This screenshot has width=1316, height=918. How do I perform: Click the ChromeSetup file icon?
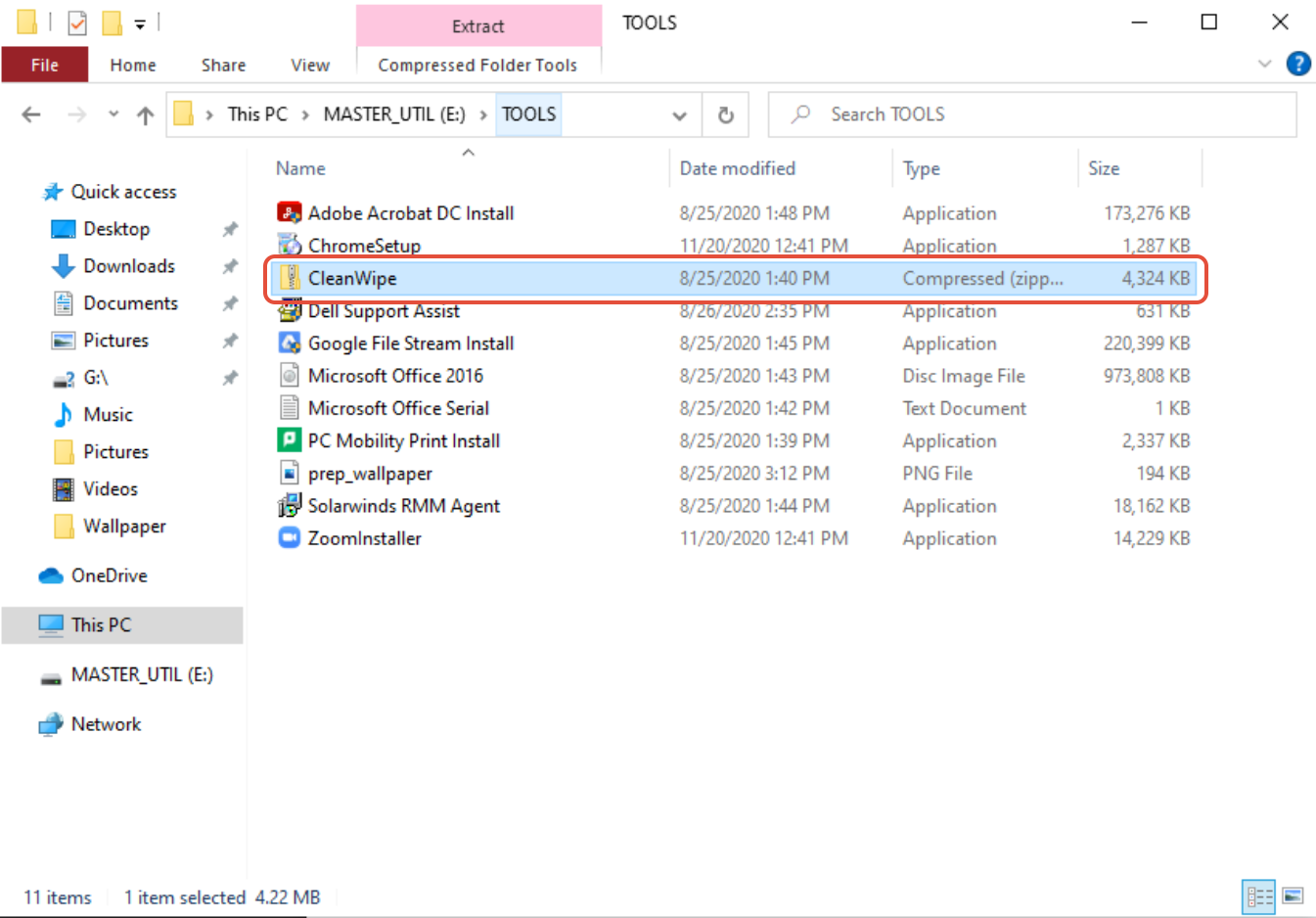(289, 245)
